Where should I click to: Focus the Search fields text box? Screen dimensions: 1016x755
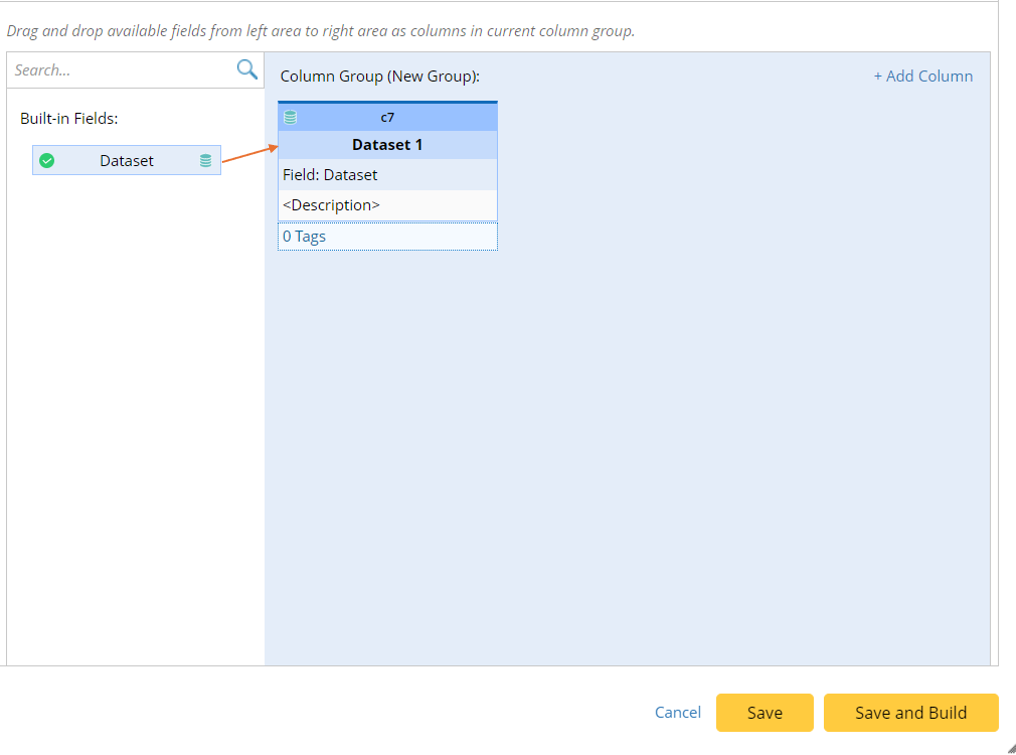pyautogui.click(x=120, y=70)
